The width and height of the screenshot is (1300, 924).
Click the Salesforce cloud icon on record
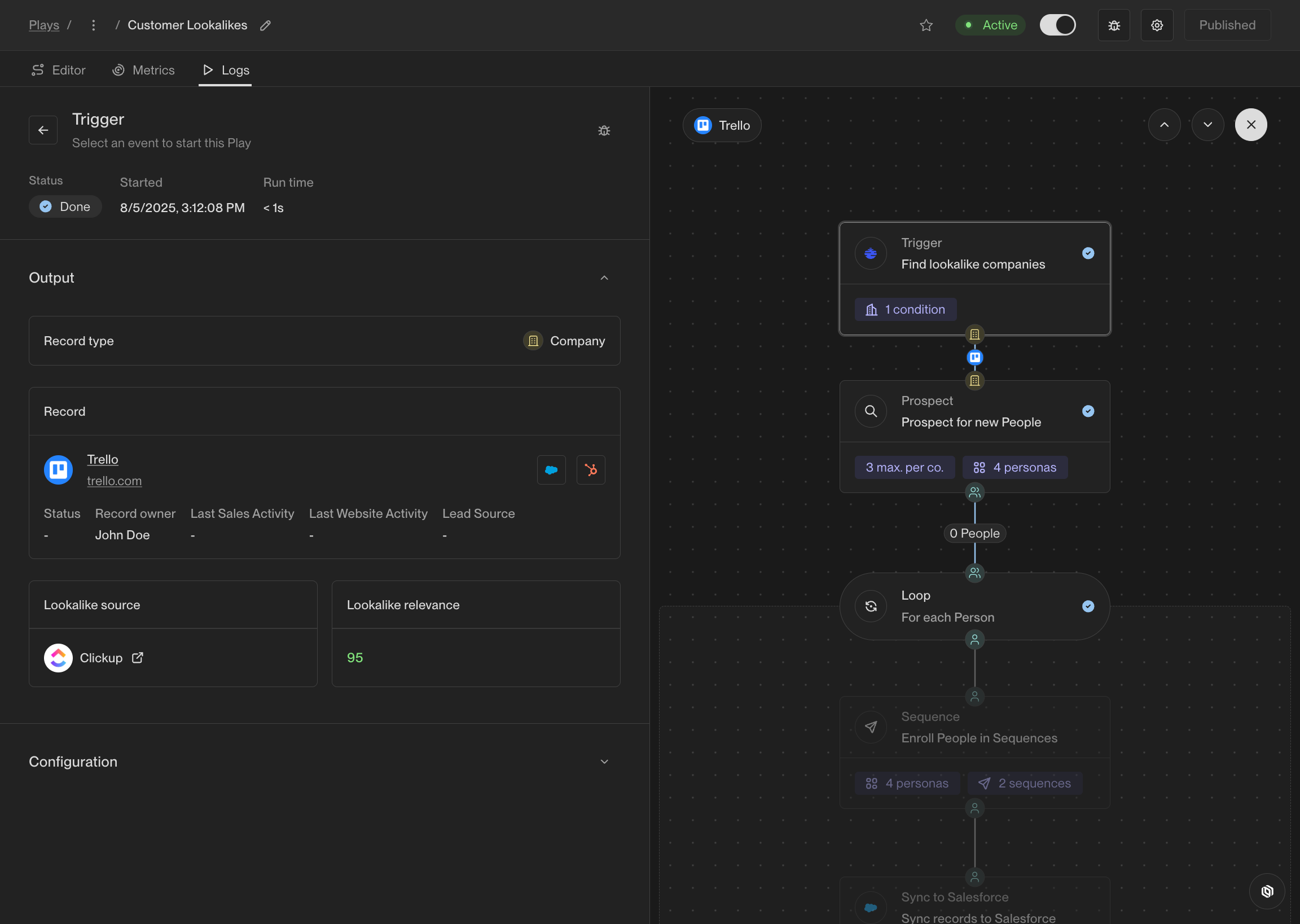[551, 470]
